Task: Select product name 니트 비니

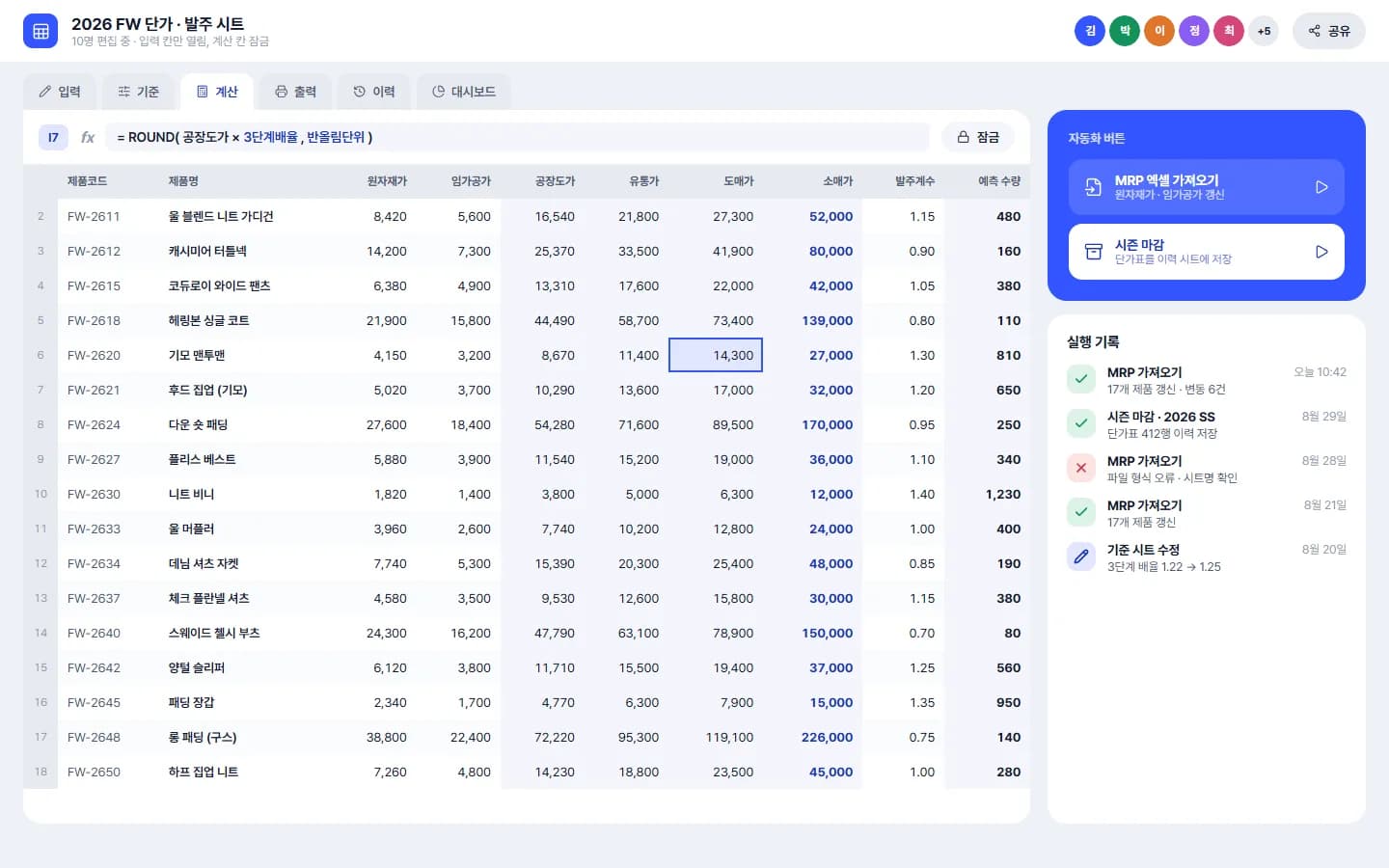Action: [191, 494]
